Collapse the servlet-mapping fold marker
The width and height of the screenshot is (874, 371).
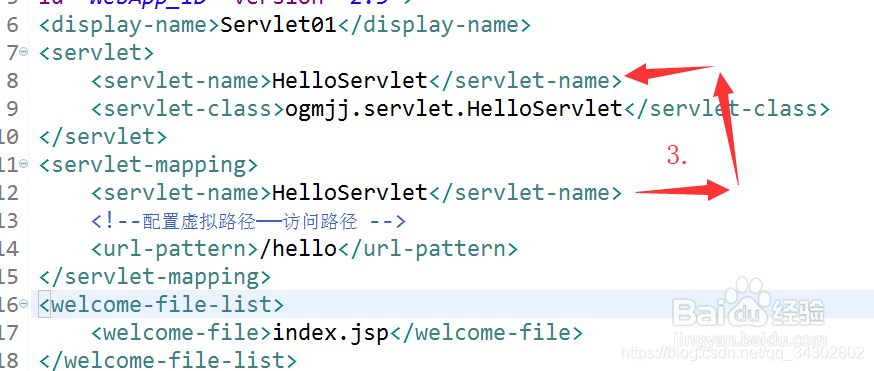pos(23,164)
